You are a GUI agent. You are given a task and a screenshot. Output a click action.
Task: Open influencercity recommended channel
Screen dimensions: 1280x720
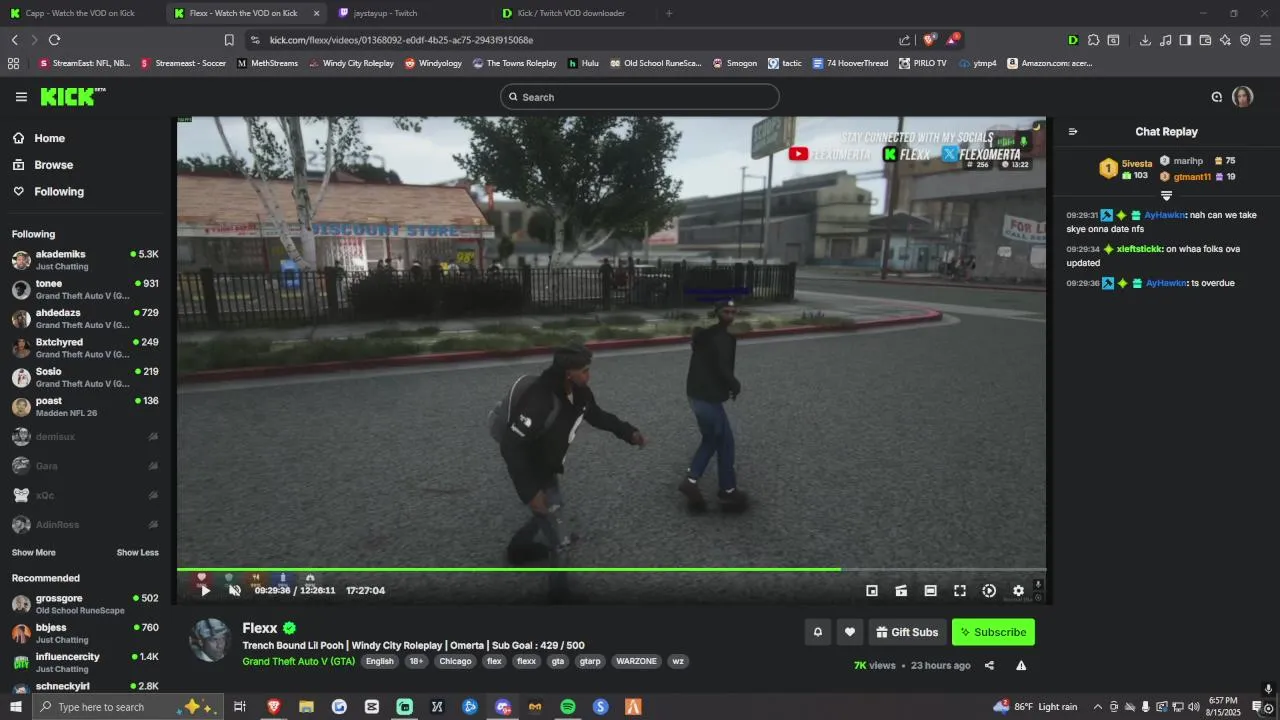(x=85, y=663)
